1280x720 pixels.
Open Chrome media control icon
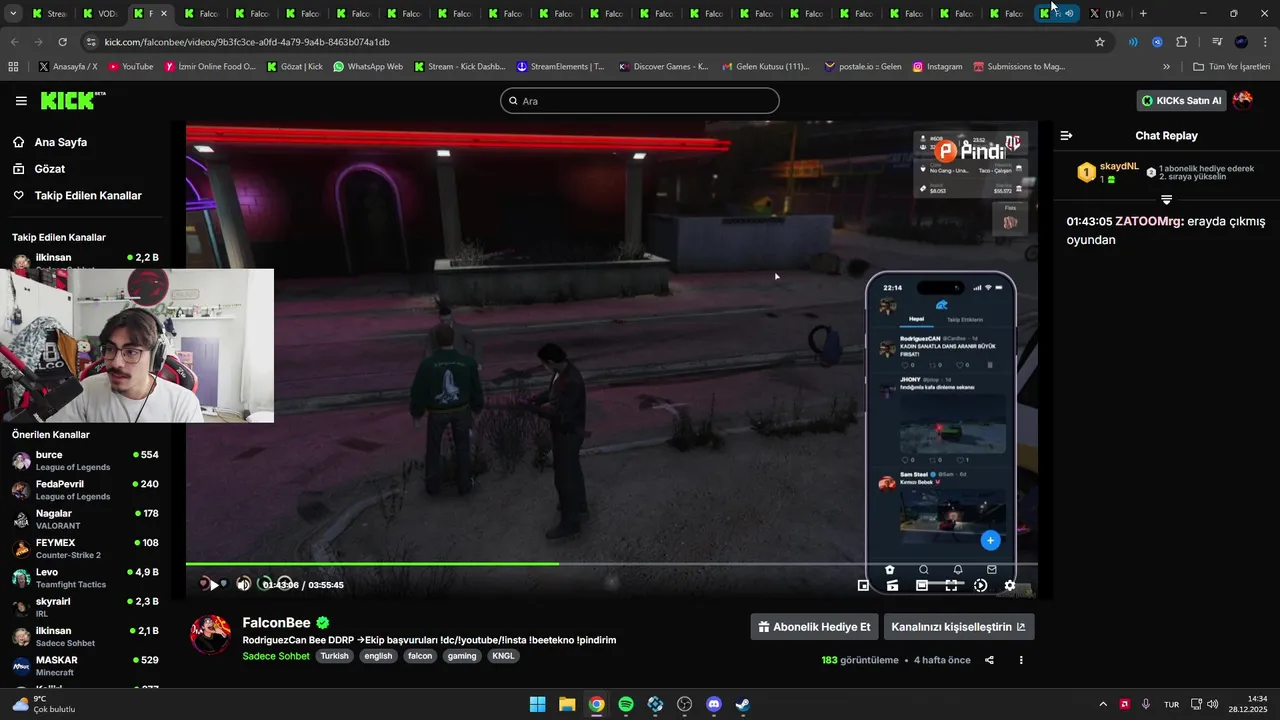click(1217, 42)
